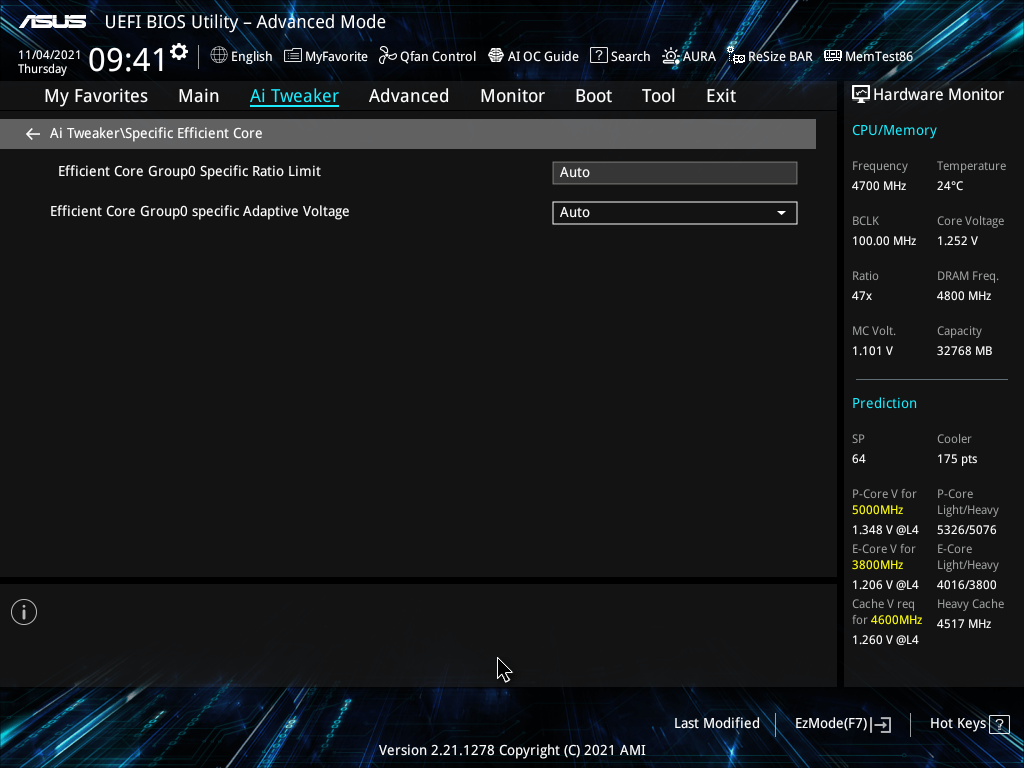This screenshot has width=1024, height=768.
Task: Click the English language label
Action: tap(251, 57)
